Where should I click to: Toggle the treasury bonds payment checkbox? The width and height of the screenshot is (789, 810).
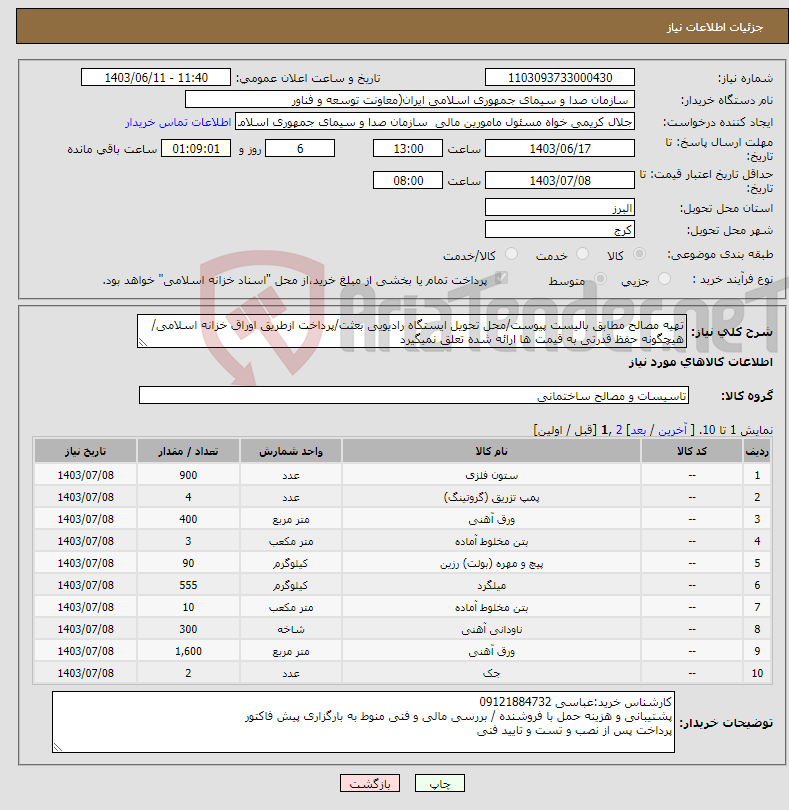(x=500, y=278)
